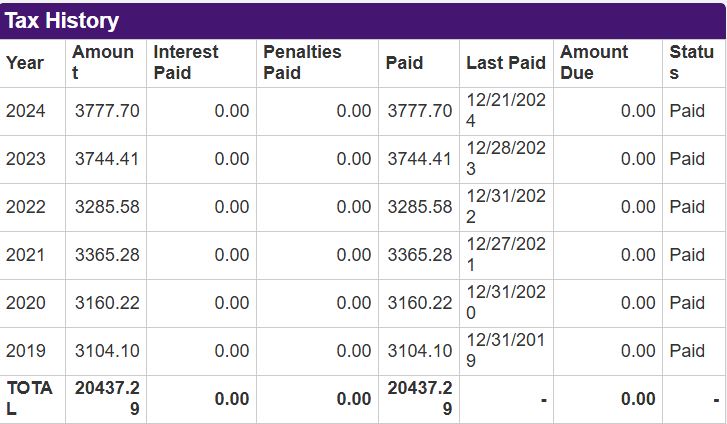The height and width of the screenshot is (424, 727).
Task: Click the TOTAL row label
Action: 30,399
